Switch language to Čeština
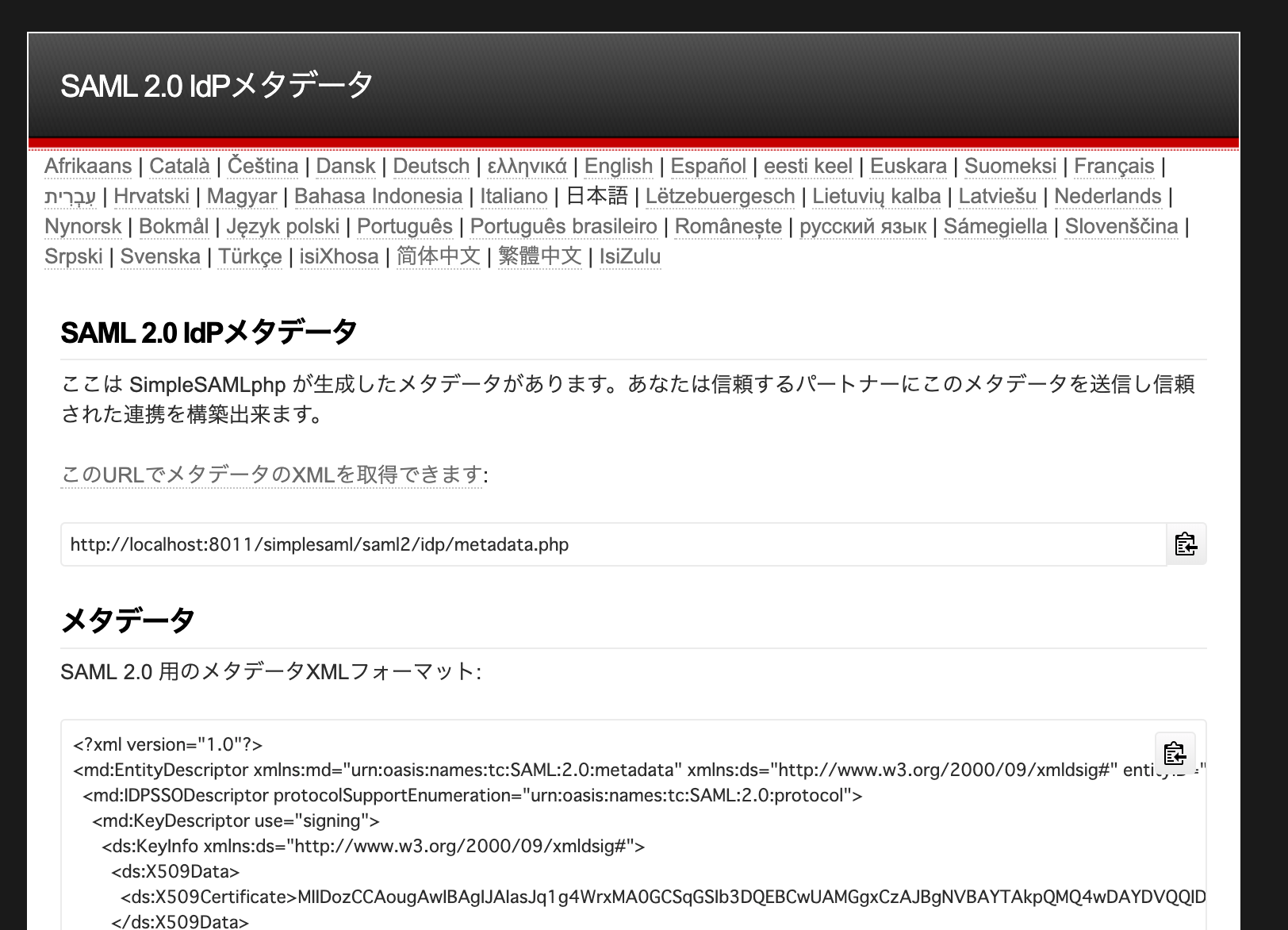 point(263,166)
